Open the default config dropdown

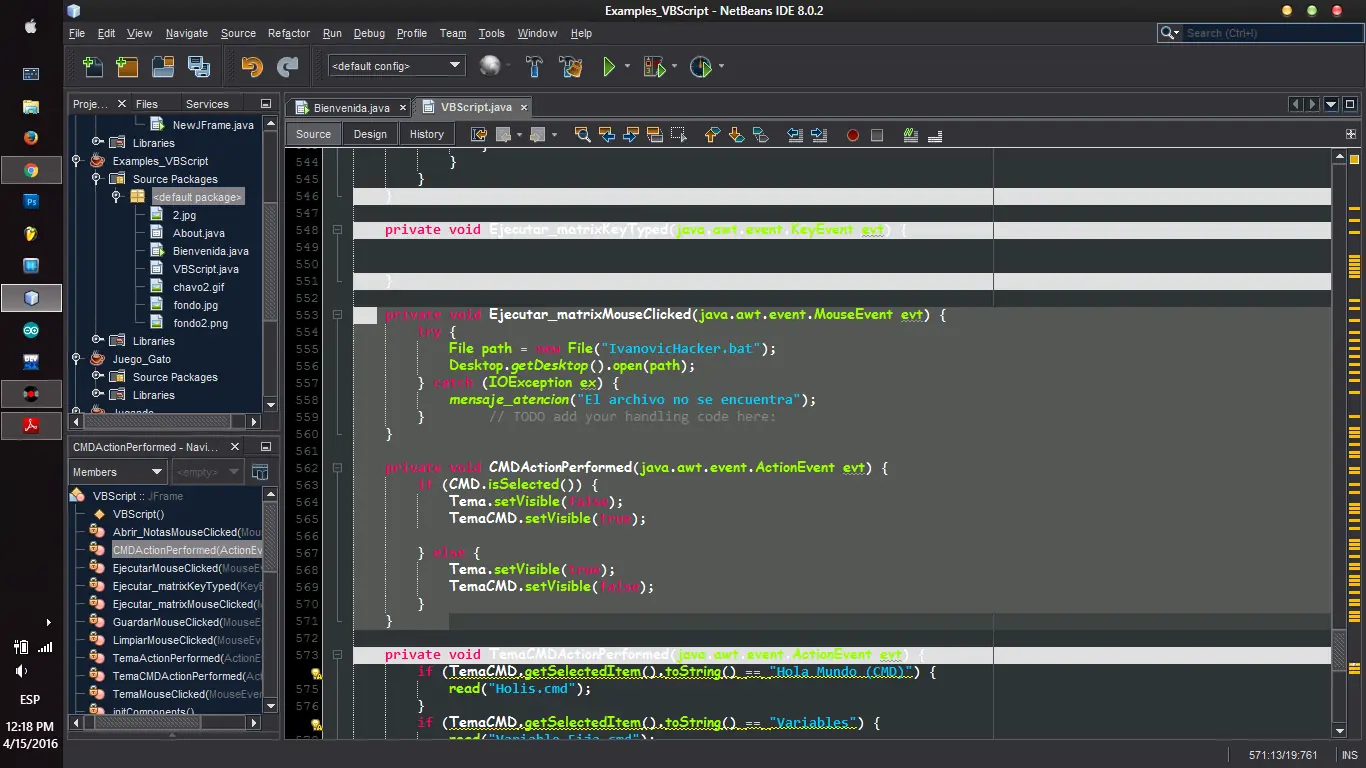point(397,66)
